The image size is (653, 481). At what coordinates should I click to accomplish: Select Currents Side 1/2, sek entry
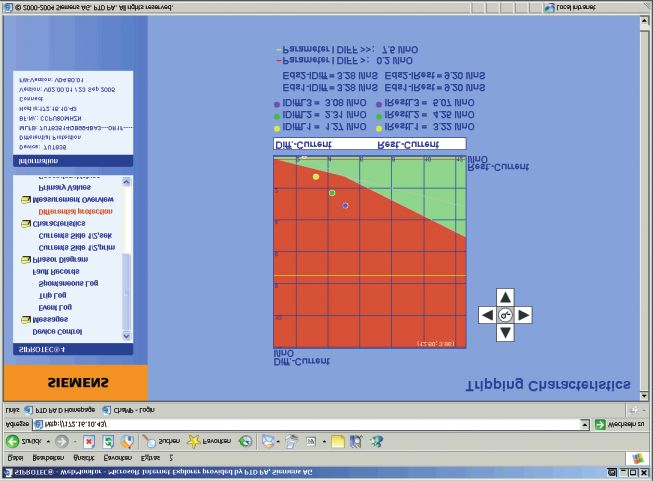click(x=75, y=236)
